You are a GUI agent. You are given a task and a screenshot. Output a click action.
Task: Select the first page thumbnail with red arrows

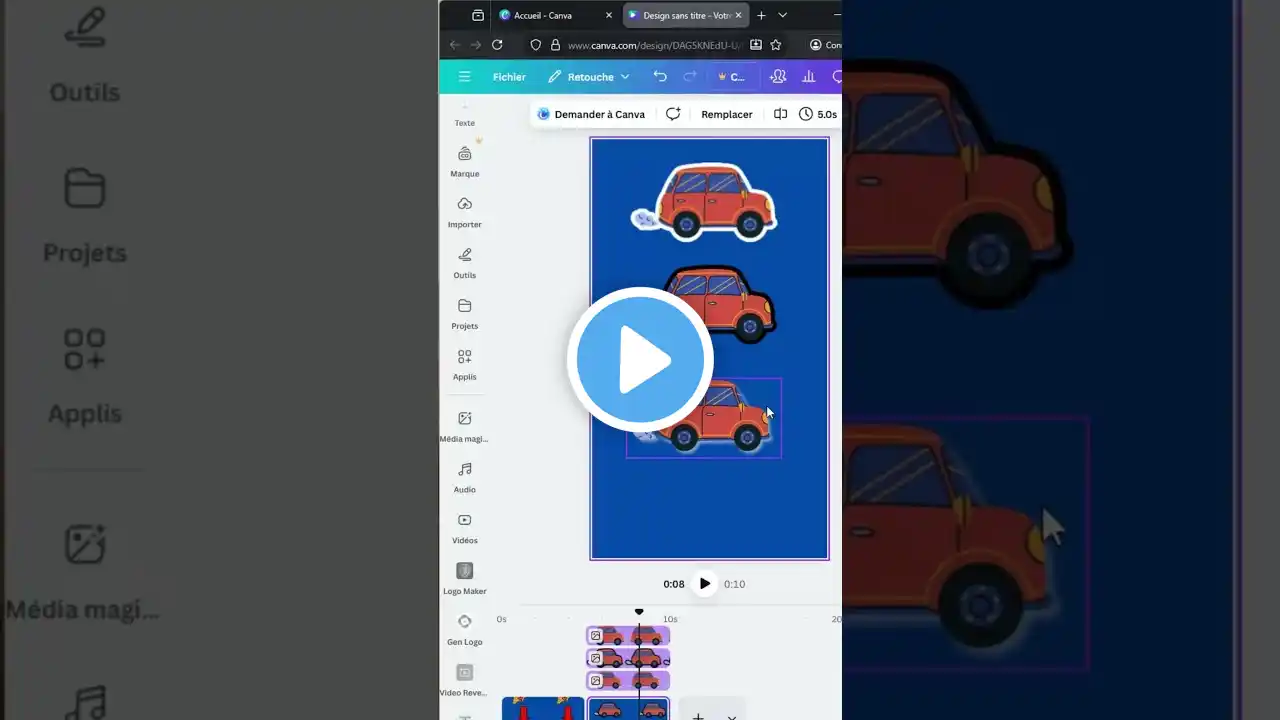point(543,709)
